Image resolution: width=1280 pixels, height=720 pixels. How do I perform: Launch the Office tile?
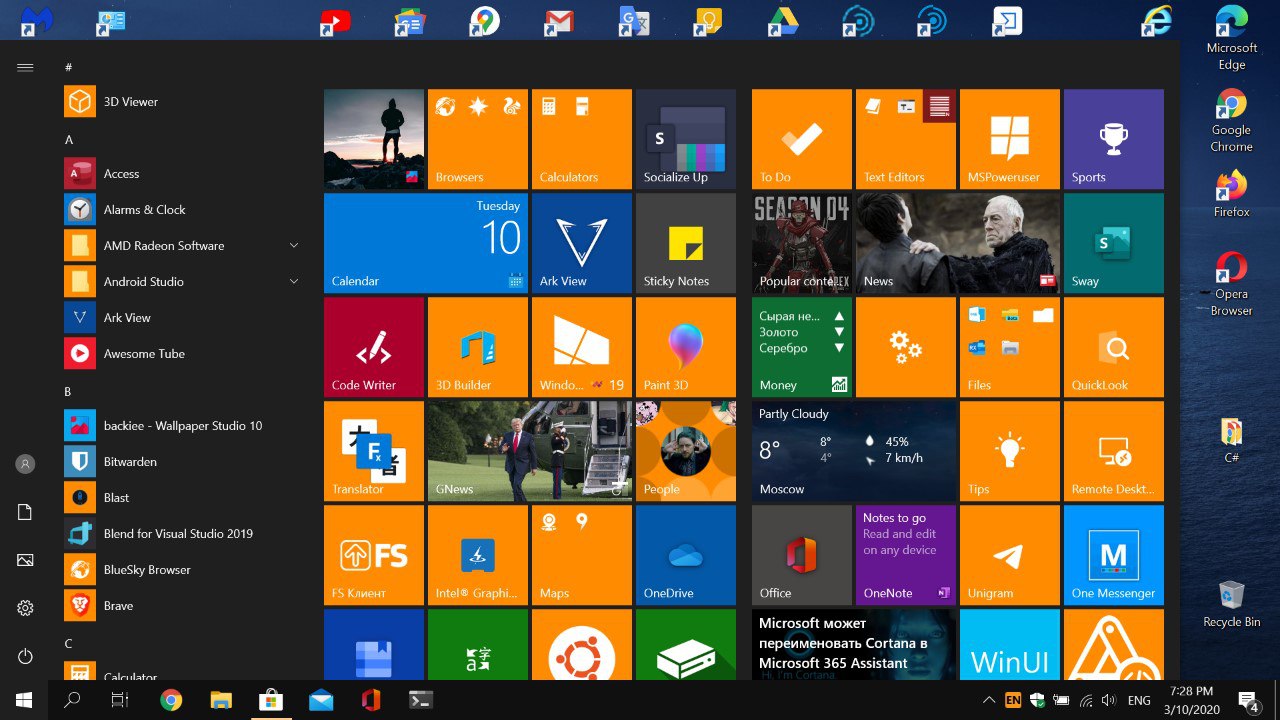click(x=802, y=555)
